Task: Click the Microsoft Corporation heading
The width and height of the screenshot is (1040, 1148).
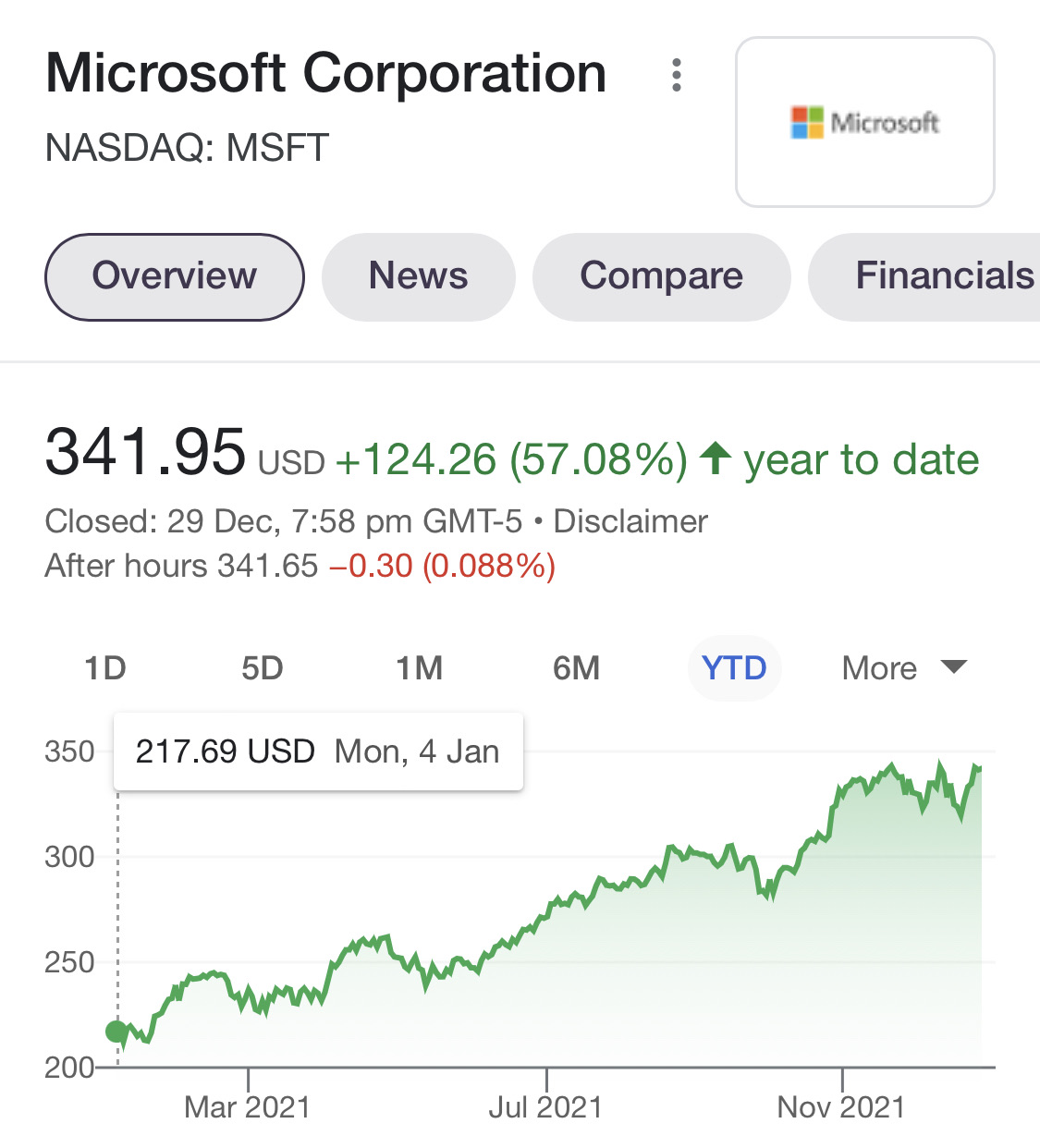Action: 326,74
